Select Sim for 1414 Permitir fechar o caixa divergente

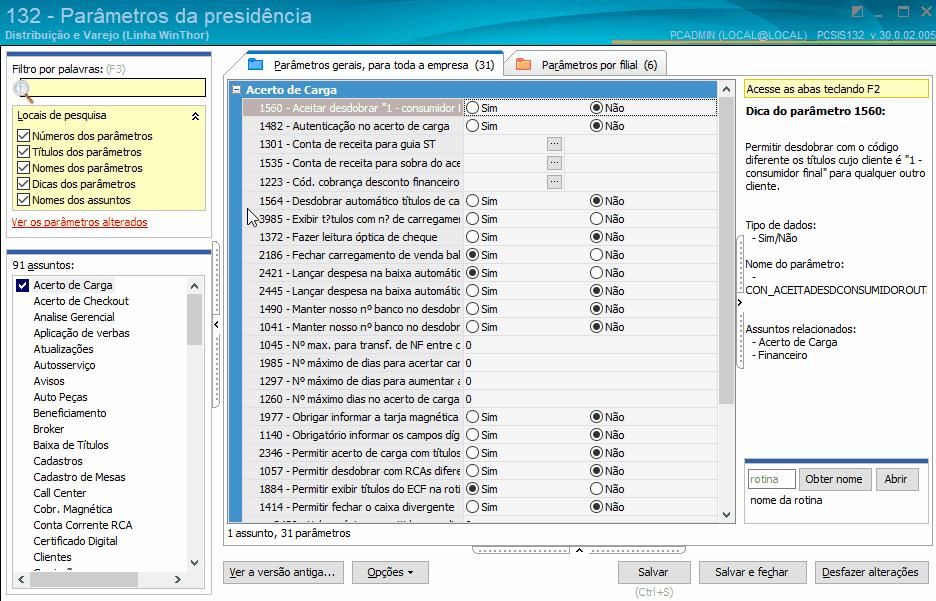(x=472, y=507)
